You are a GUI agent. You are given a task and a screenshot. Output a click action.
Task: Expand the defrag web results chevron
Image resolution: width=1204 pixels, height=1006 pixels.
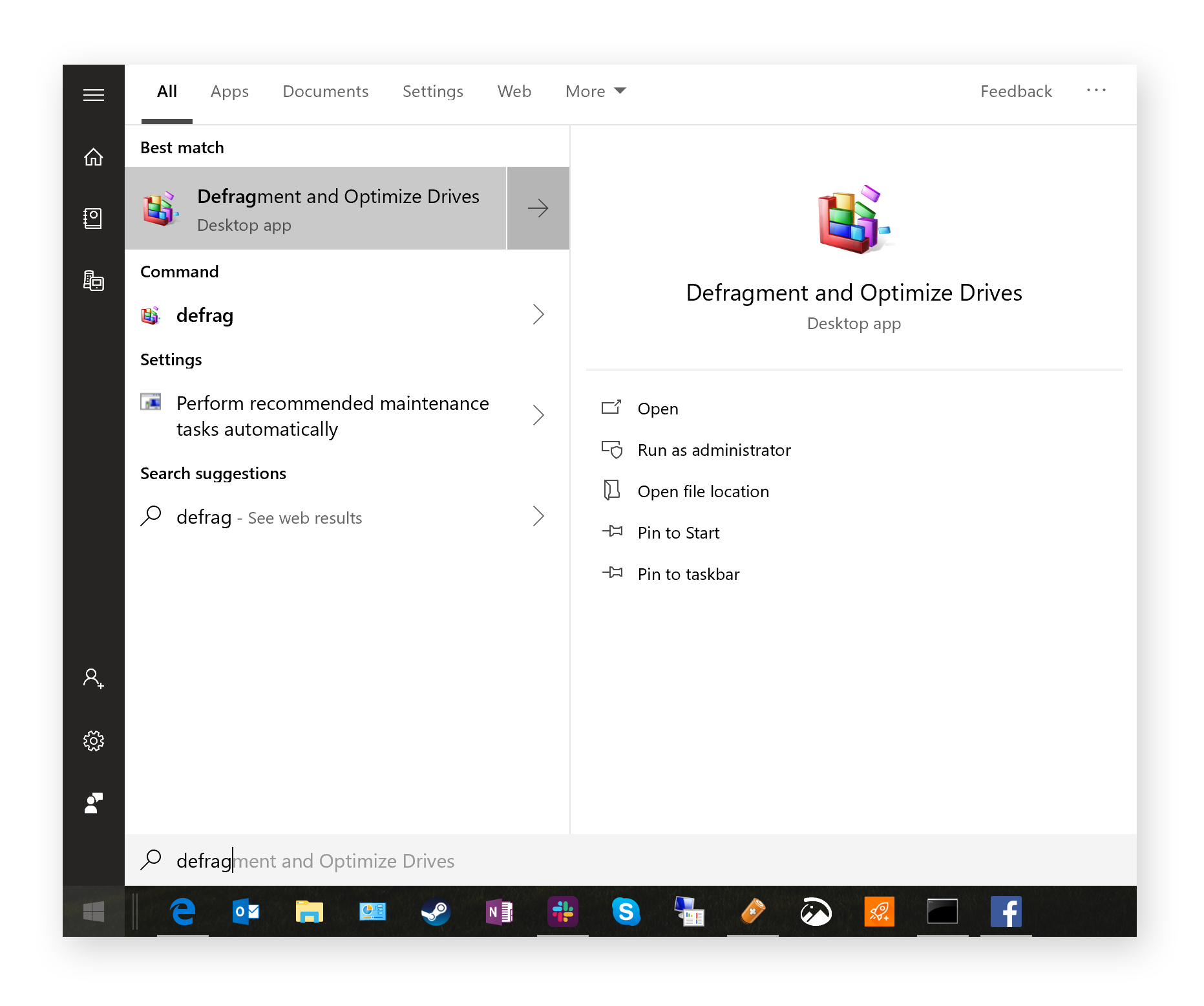click(x=538, y=517)
